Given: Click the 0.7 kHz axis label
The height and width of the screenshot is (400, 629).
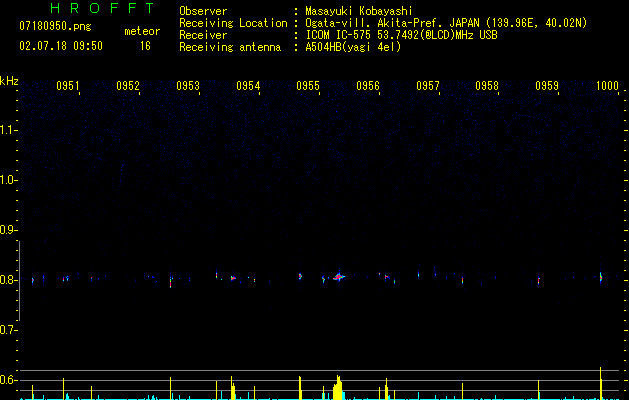Looking at the screenshot, I should click(x=9, y=330).
